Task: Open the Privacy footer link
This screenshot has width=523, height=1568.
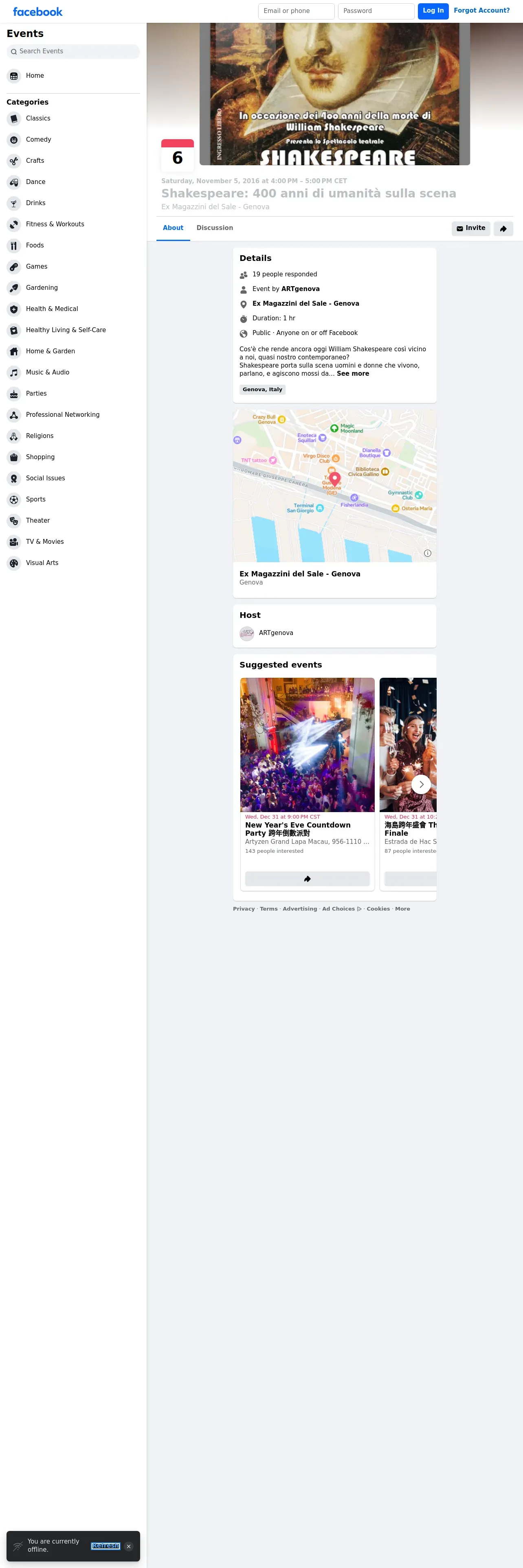Action: [244, 909]
